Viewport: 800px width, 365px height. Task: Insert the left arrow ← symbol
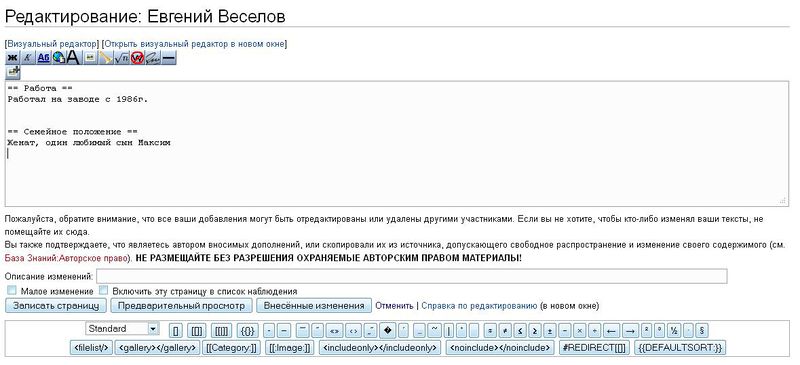point(611,331)
